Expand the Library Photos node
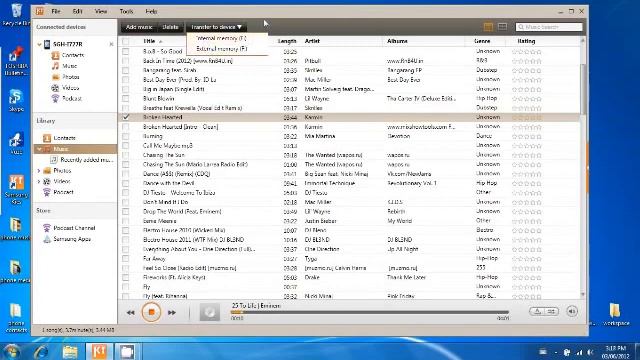The height and width of the screenshot is (360, 640). [x=39, y=171]
